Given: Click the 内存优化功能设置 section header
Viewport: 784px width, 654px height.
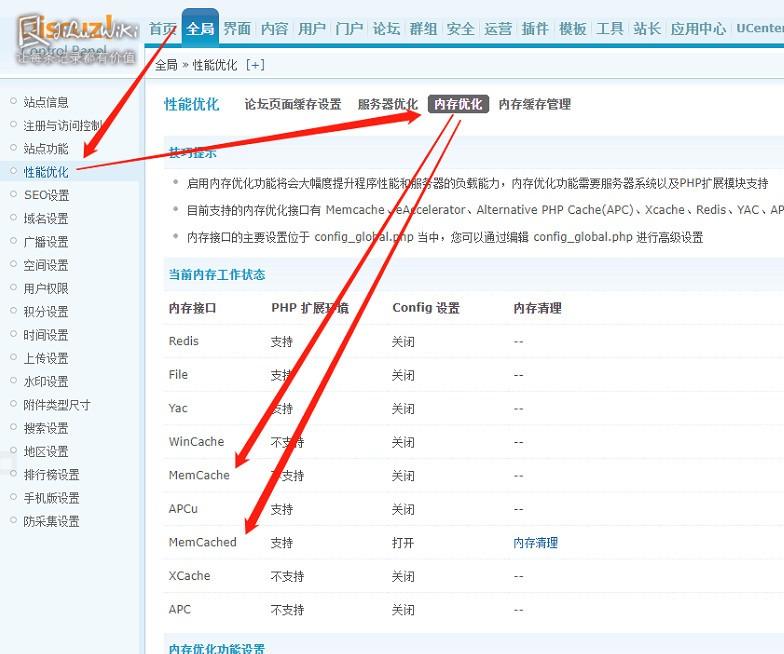Looking at the screenshot, I should click(216, 648).
